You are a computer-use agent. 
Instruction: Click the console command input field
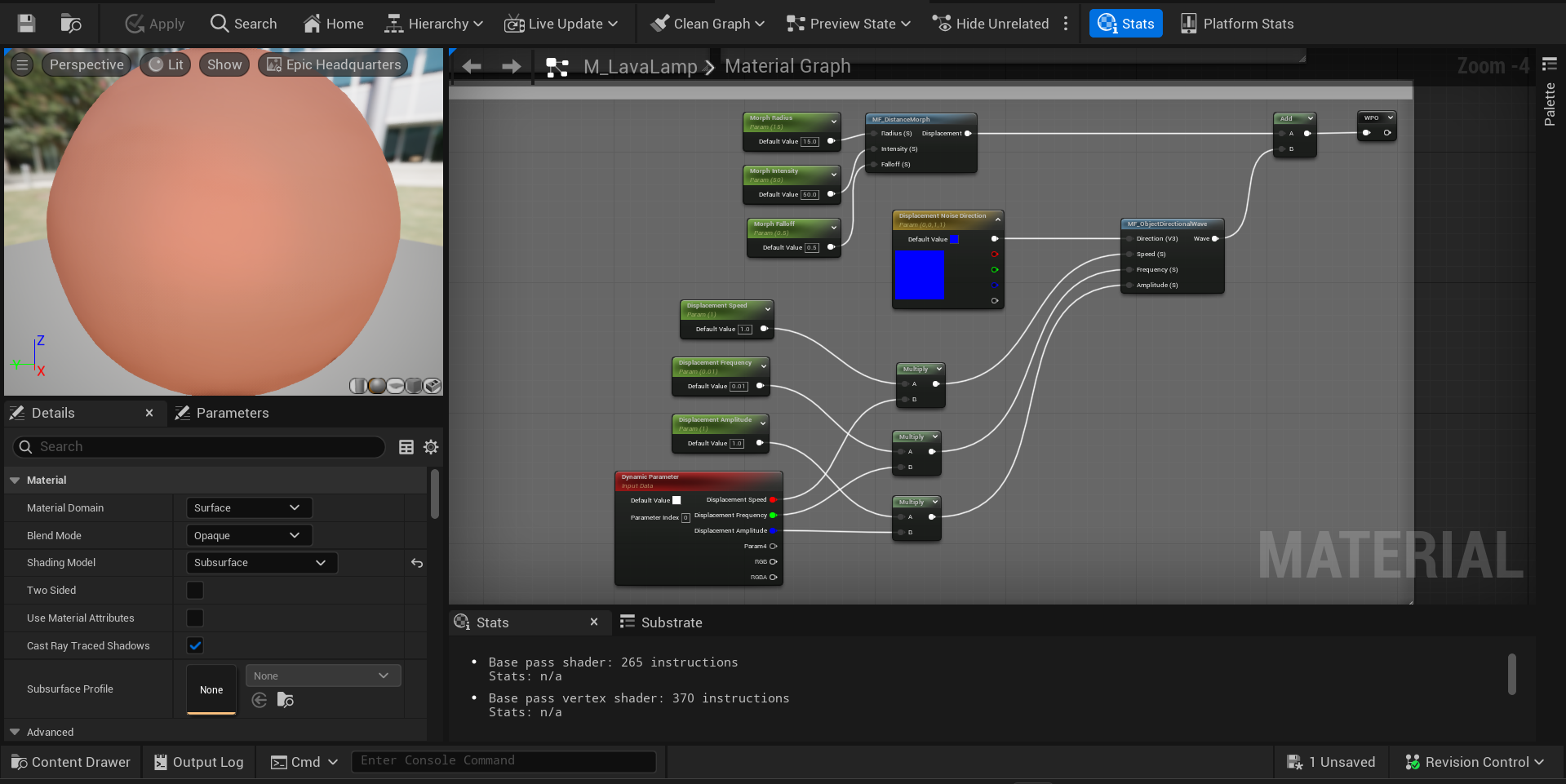pyautogui.click(x=503, y=760)
